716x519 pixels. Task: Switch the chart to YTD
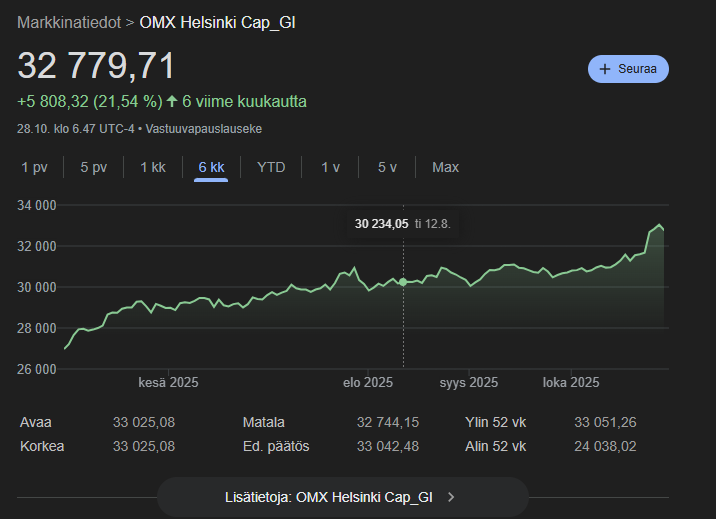[271, 167]
